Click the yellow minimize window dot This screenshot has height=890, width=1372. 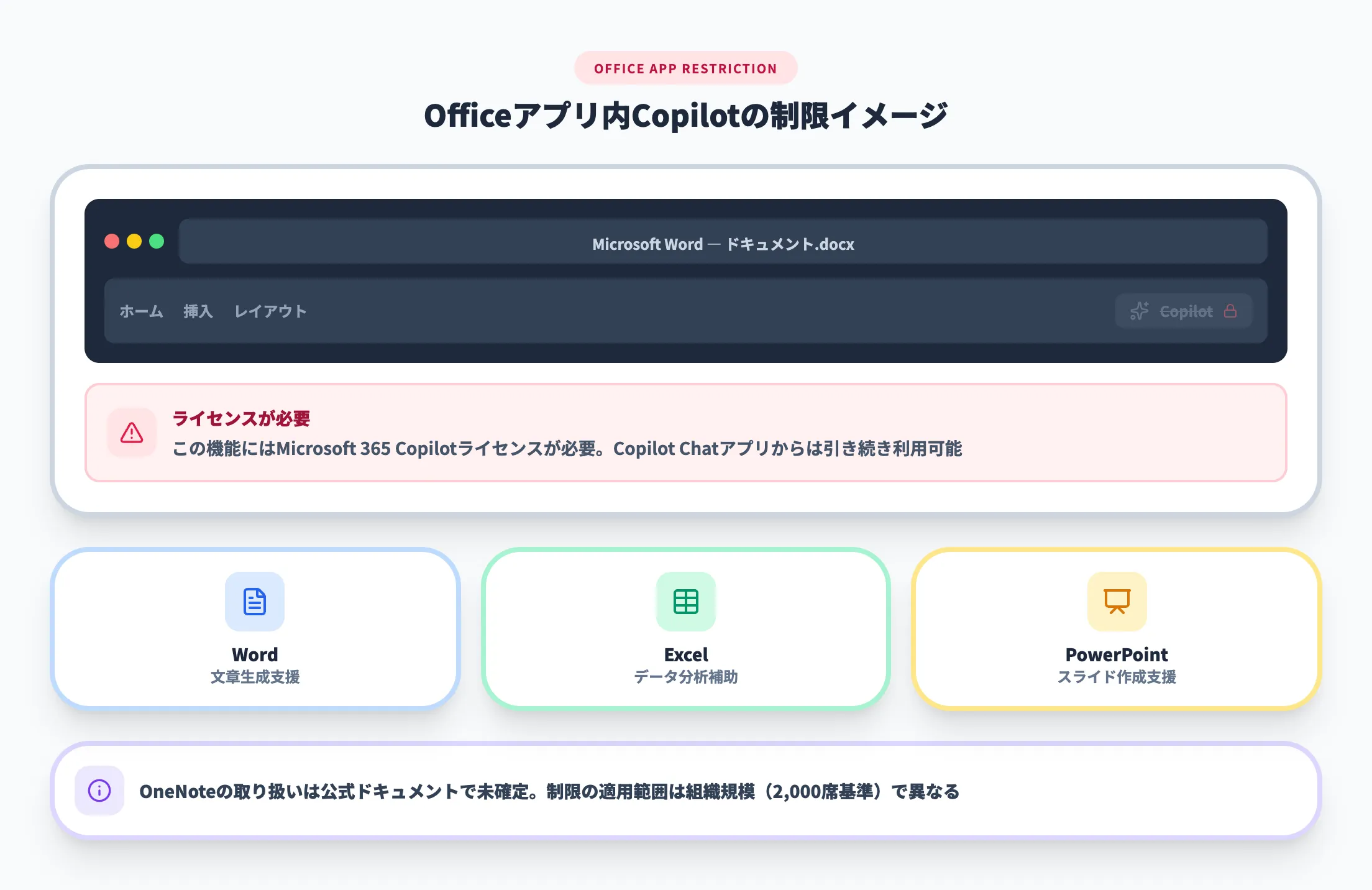134,241
